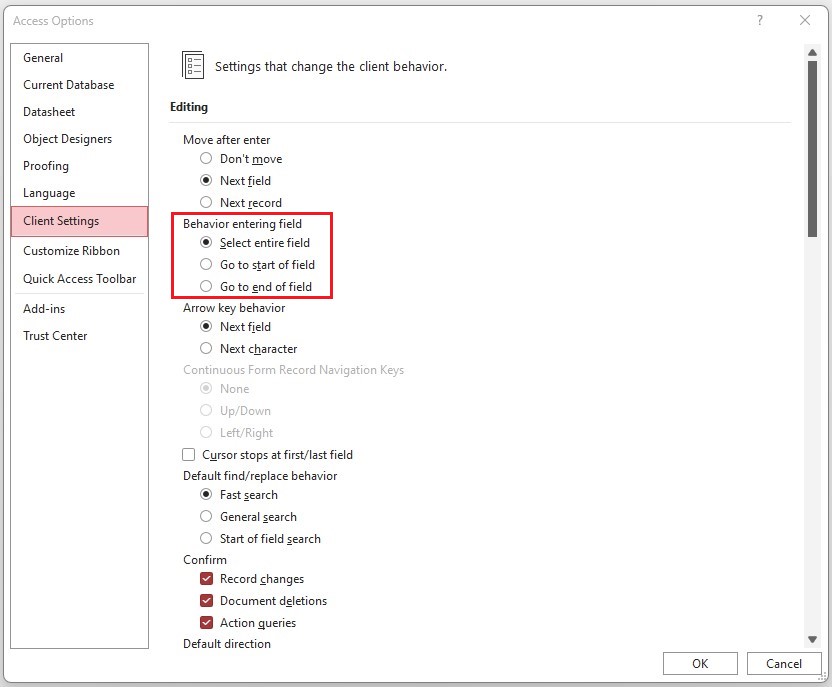Select Start of field search behavior
The image size is (832, 687).
(206, 538)
